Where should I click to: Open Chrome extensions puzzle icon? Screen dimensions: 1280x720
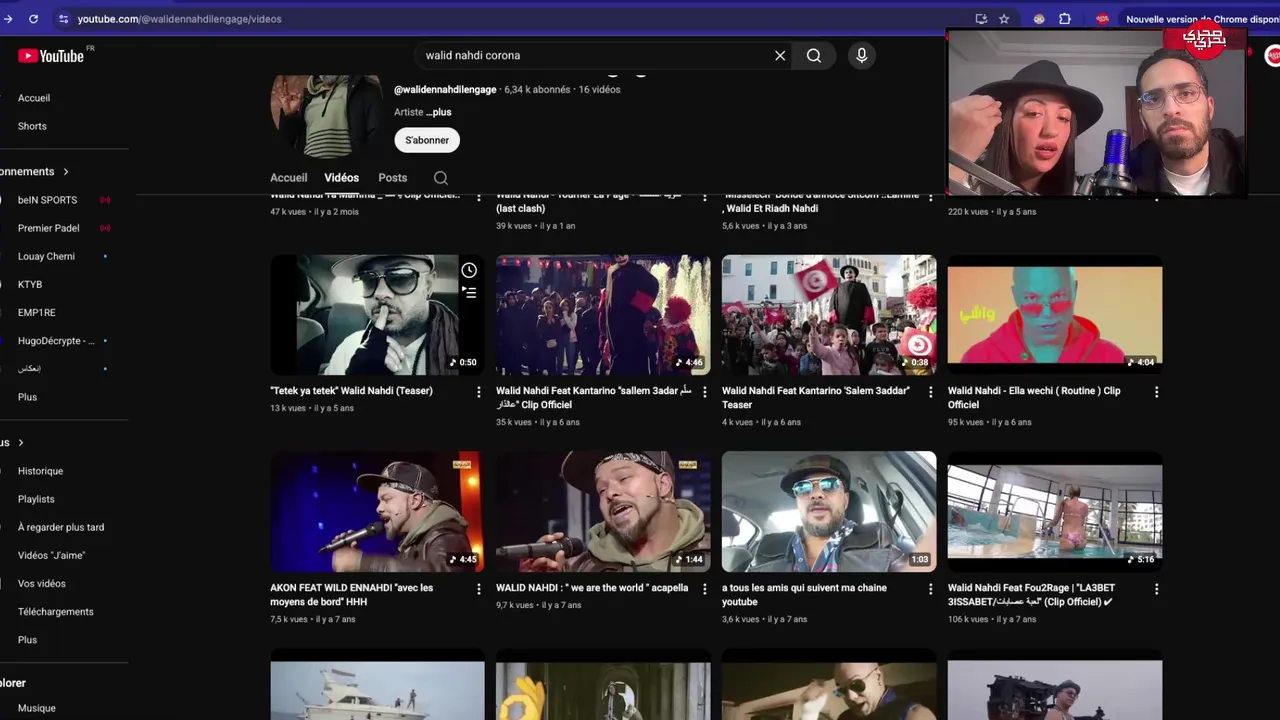click(x=1065, y=19)
